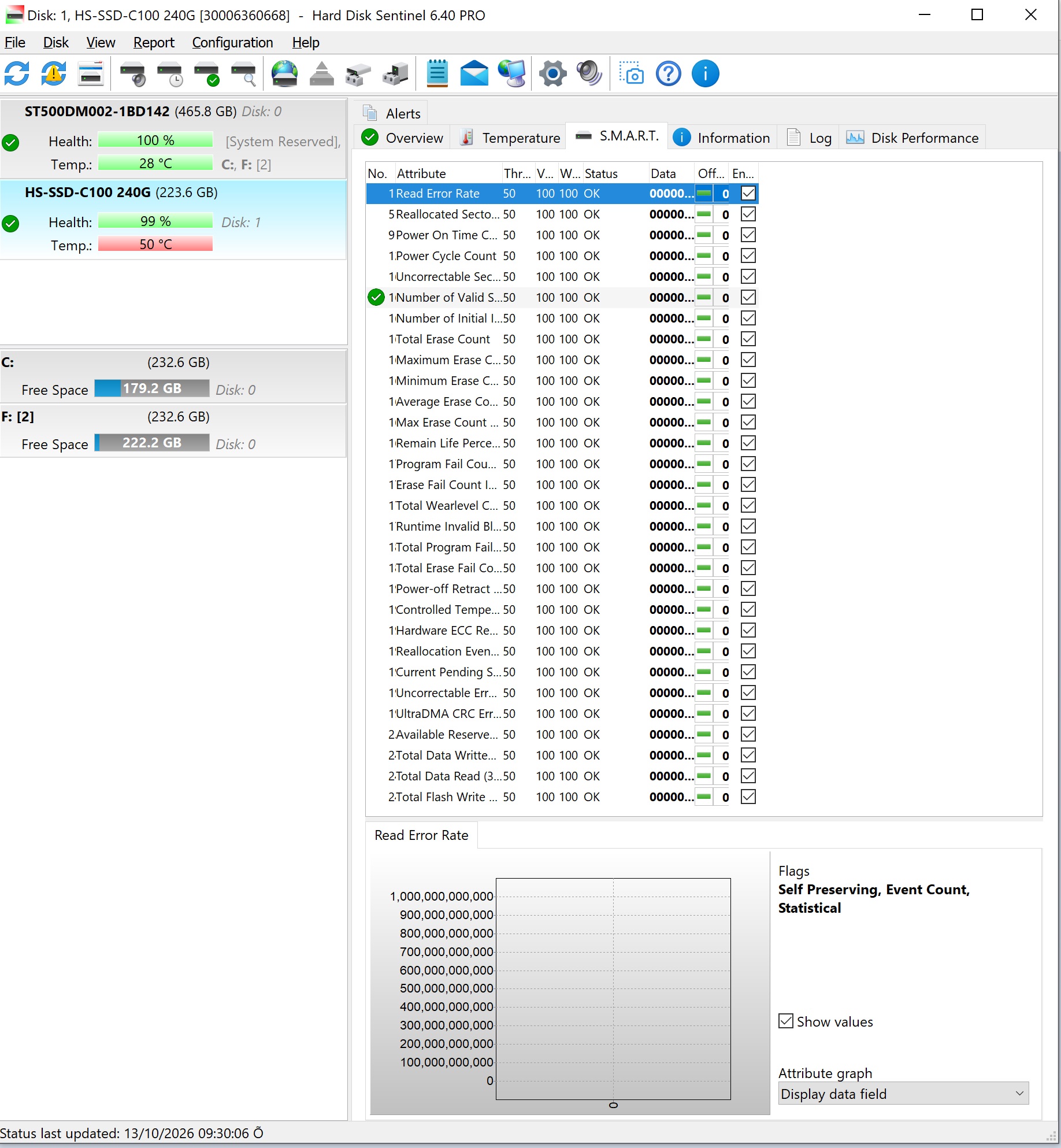
Task: Uncheck Total Flash Write enable checkbox
Action: pyautogui.click(x=748, y=797)
